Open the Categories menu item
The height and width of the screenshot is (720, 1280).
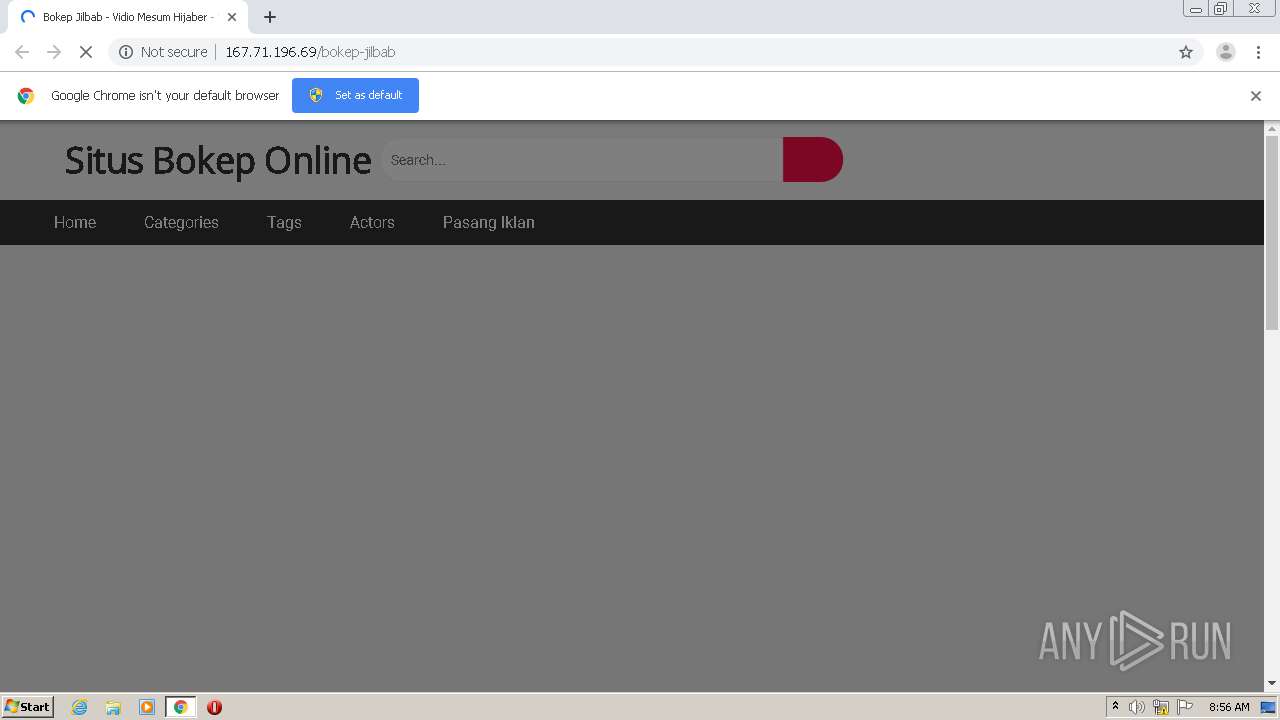tap(181, 222)
